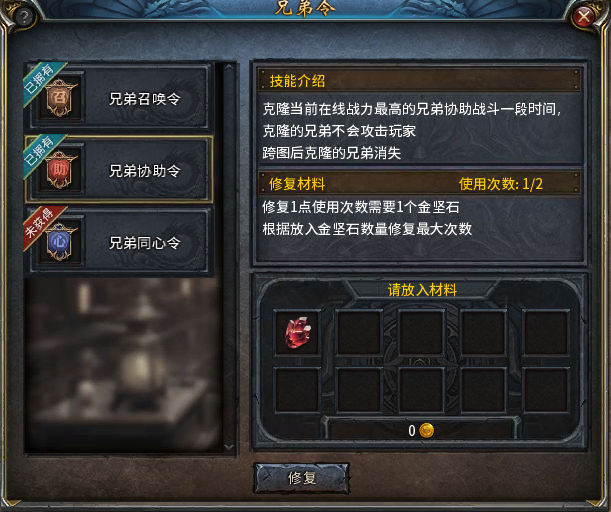Click the help question mark icon
Screen dimensions: 611x512
[x=24, y=17]
